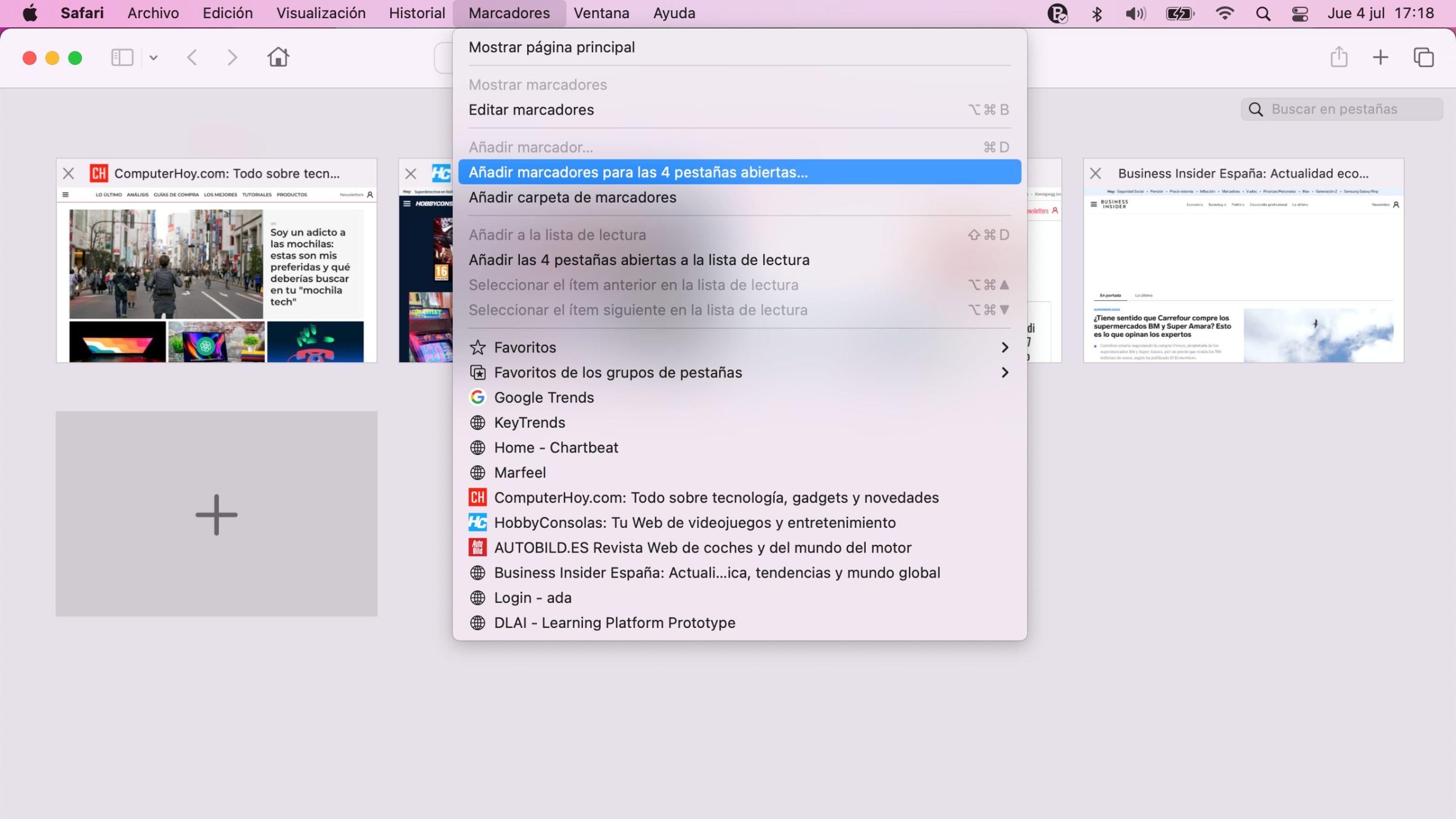This screenshot has width=1456, height=819.
Task: Open the Archivo menu
Action: [153, 13]
